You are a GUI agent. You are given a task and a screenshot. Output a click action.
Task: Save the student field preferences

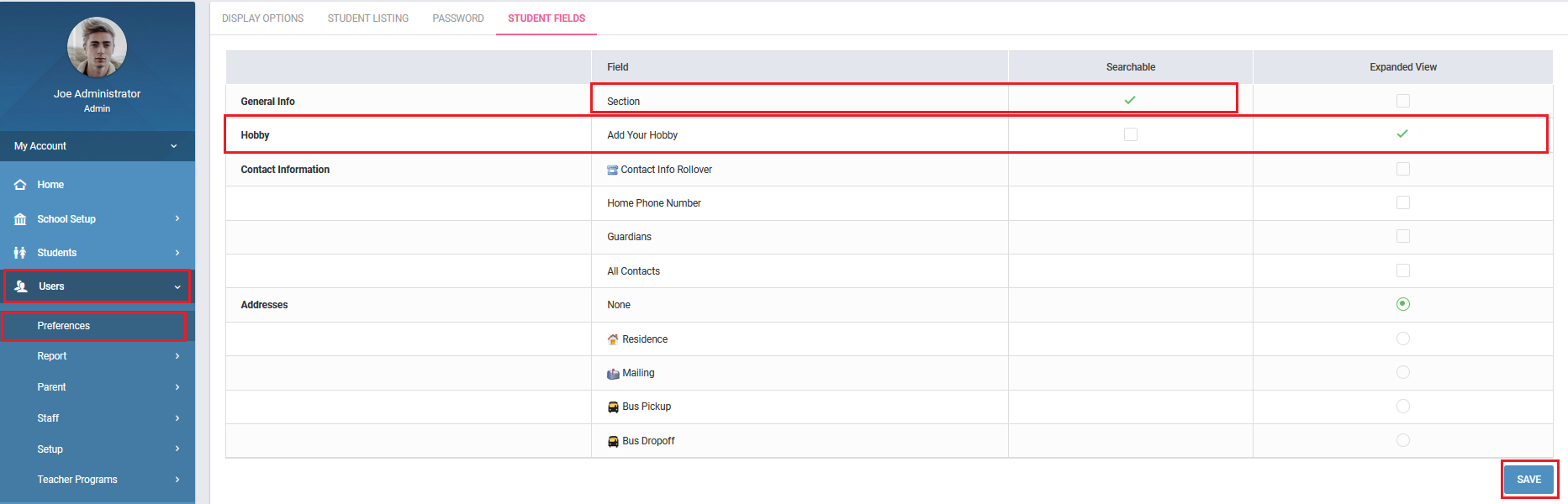[1529, 480]
